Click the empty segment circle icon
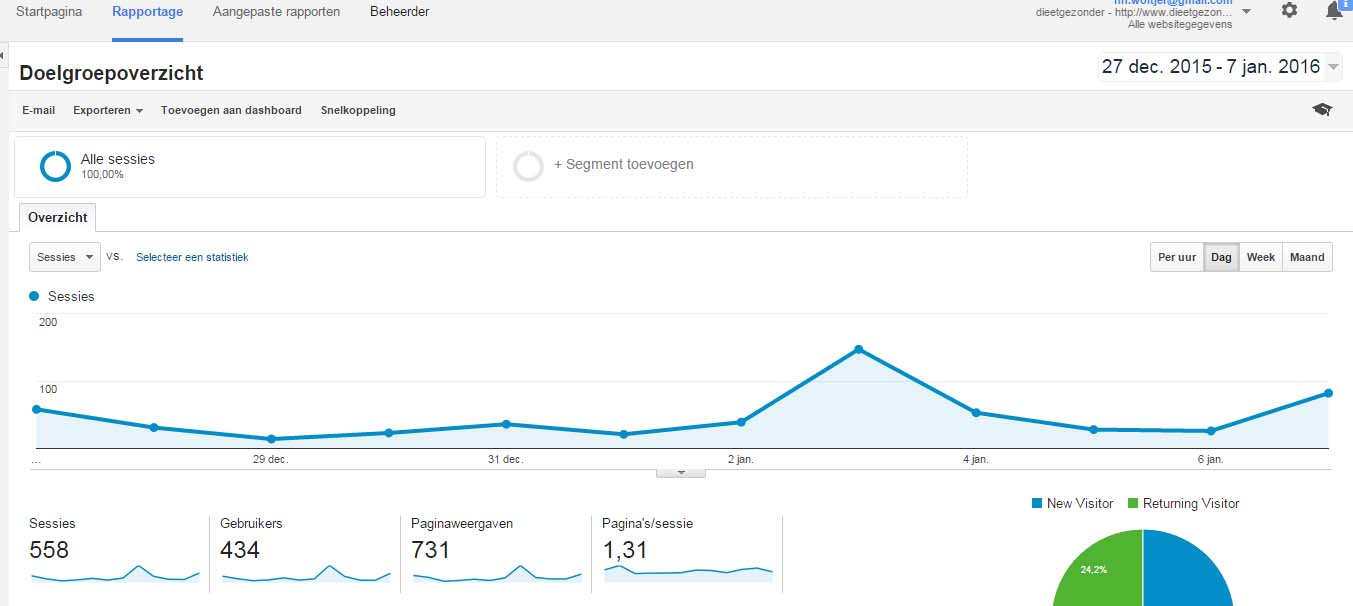Screen dimensions: 1353x606 pos(528,166)
